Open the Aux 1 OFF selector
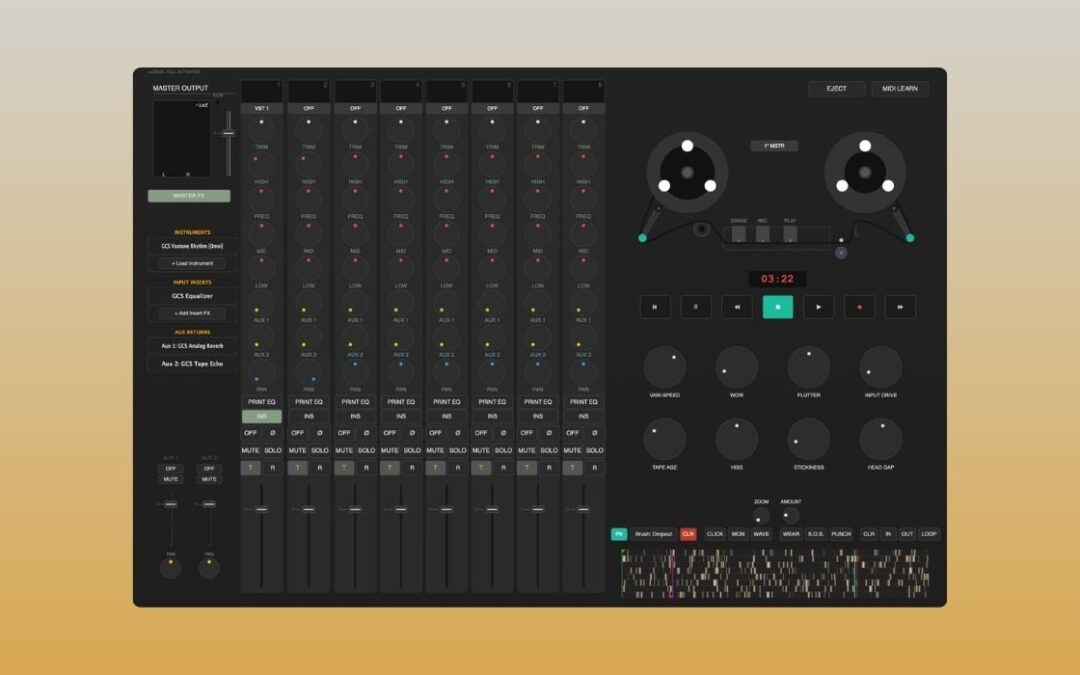 (171, 468)
